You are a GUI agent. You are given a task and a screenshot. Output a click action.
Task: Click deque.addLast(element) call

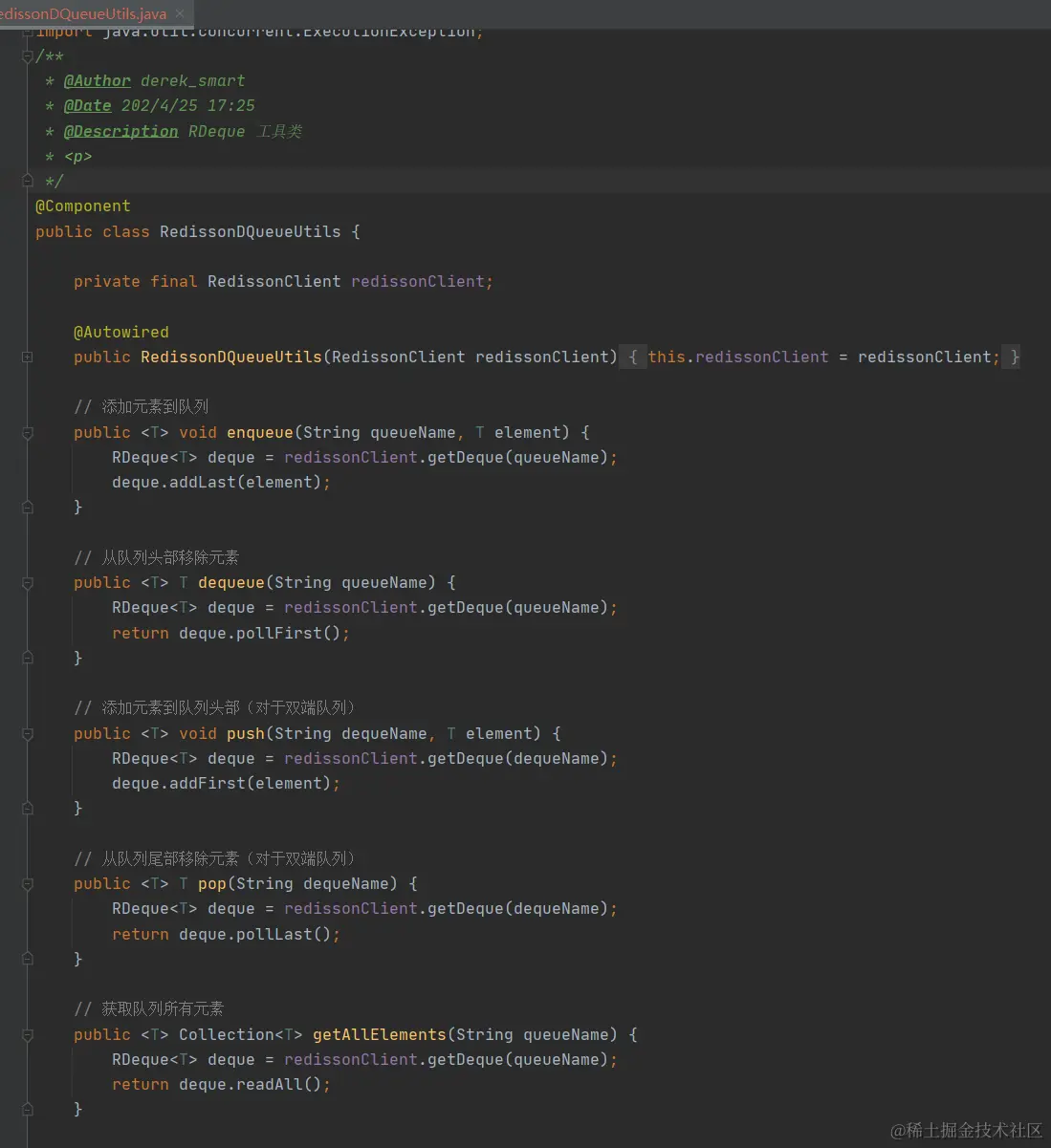coord(217,482)
